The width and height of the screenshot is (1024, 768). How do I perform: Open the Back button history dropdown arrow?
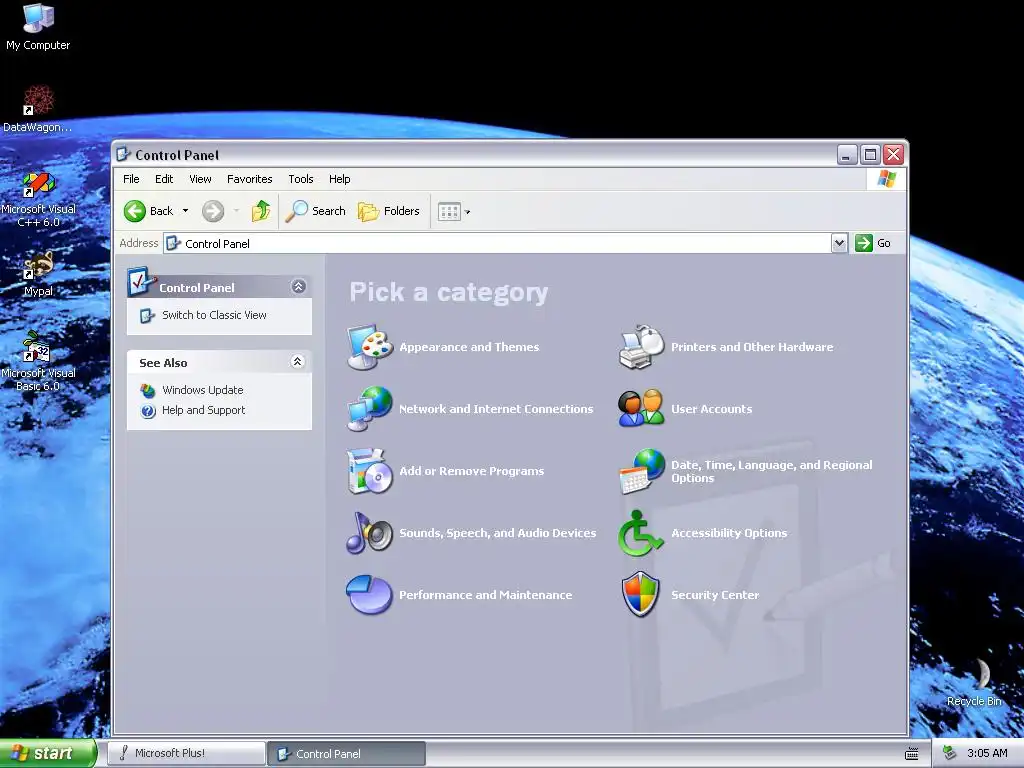[x=185, y=211]
